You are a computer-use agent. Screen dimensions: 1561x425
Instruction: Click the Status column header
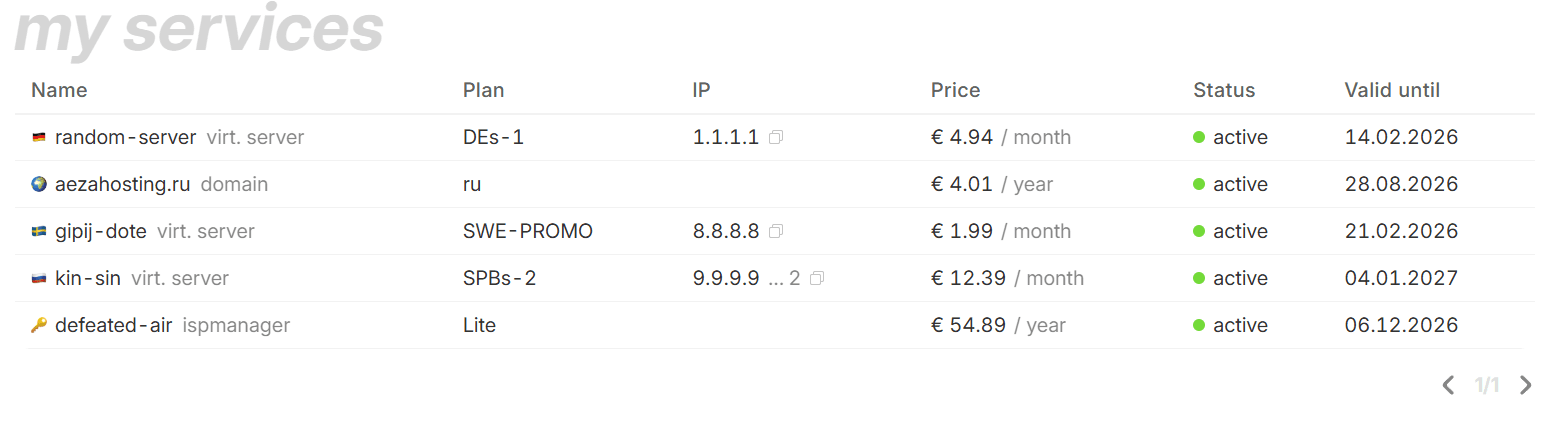click(x=1224, y=91)
